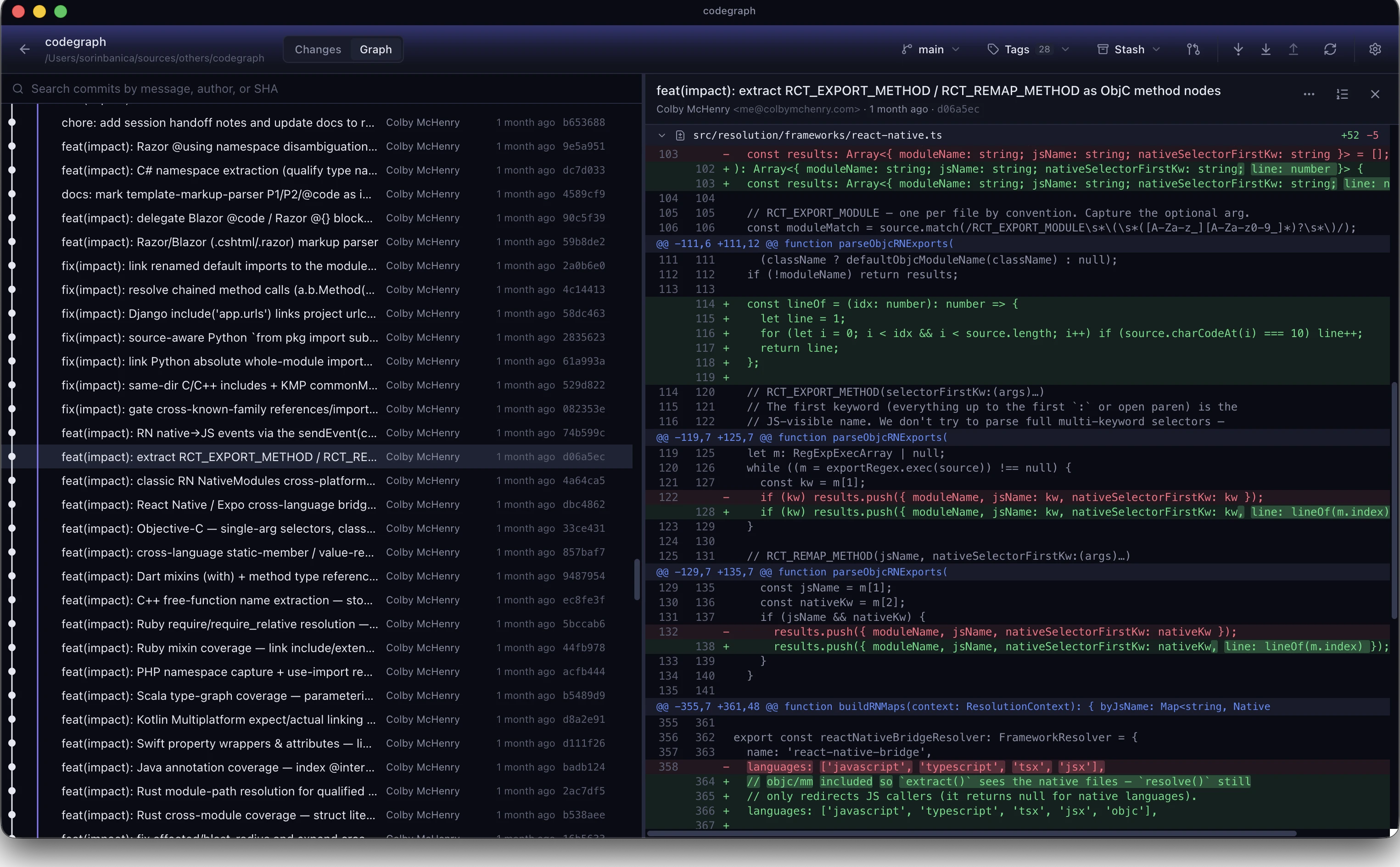Open settings via the gear icon
The height and width of the screenshot is (867, 1400).
pos(1375,49)
